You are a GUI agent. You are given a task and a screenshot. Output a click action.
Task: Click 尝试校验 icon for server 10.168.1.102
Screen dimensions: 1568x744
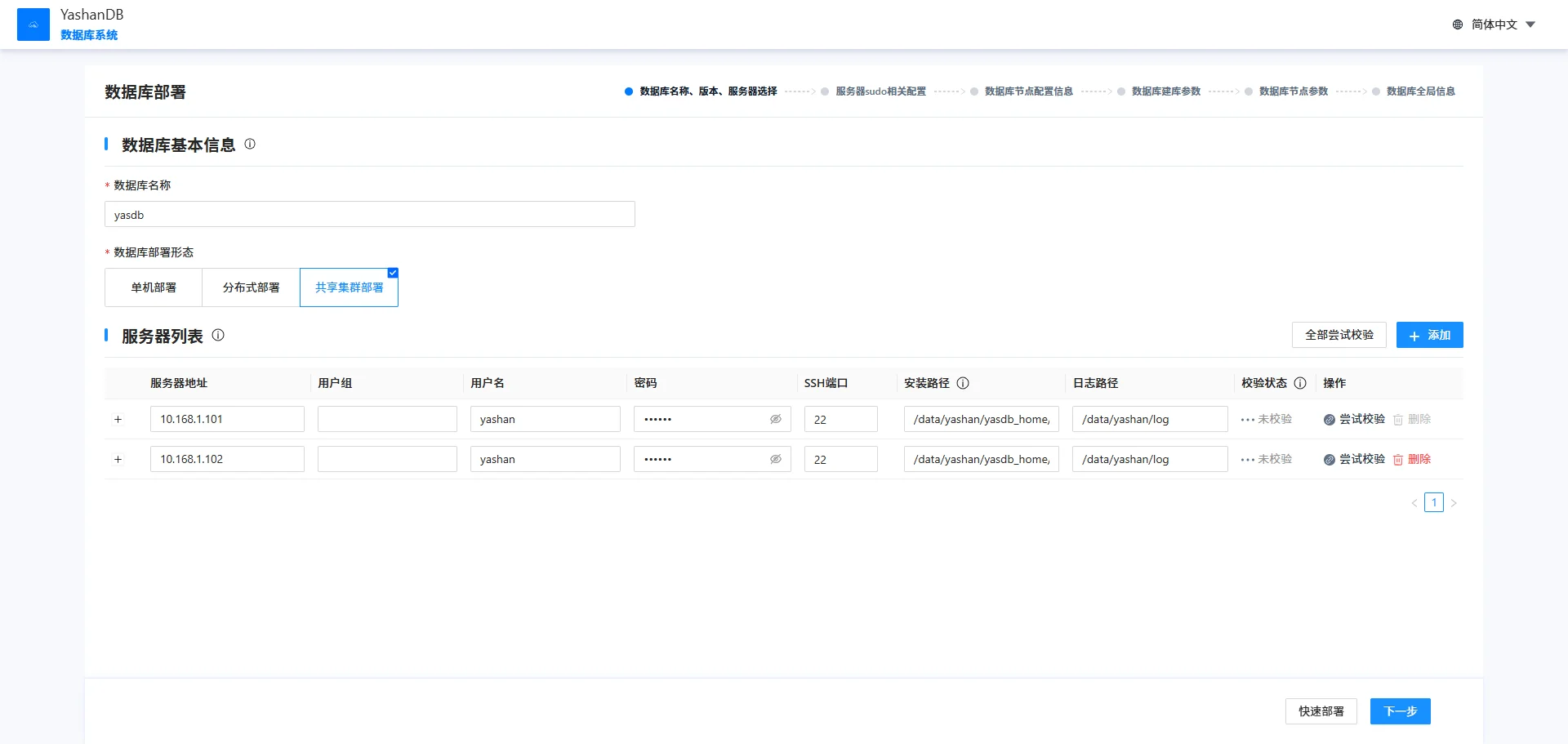point(1330,460)
